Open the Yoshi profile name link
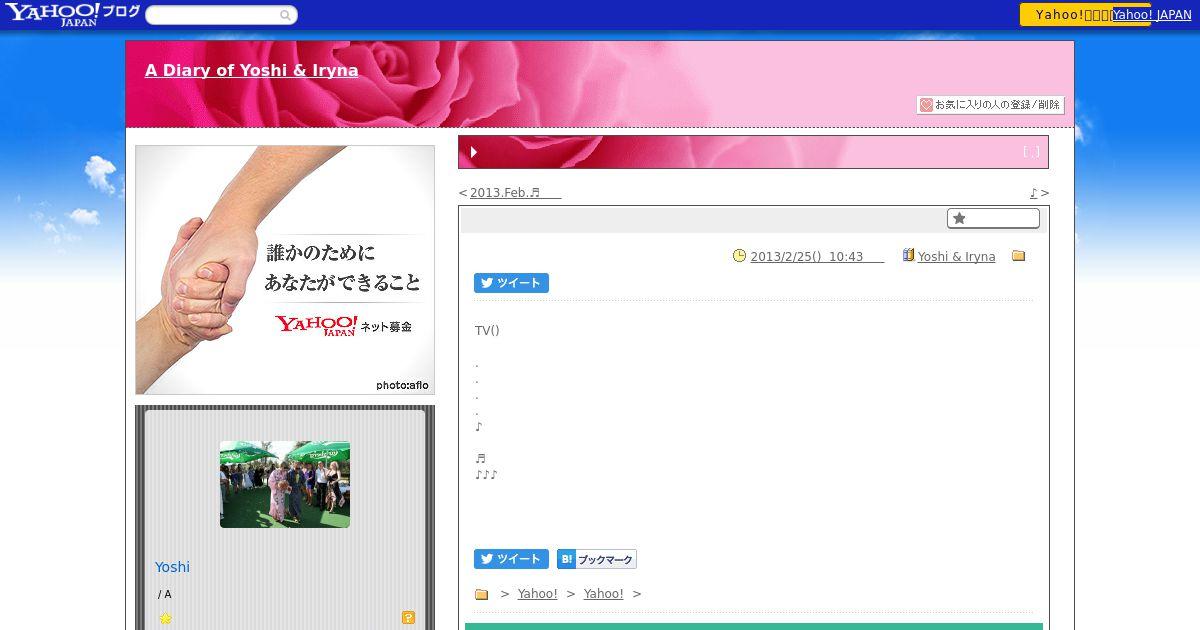Image resolution: width=1200 pixels, height=630 pixels. tap(172, 567)
